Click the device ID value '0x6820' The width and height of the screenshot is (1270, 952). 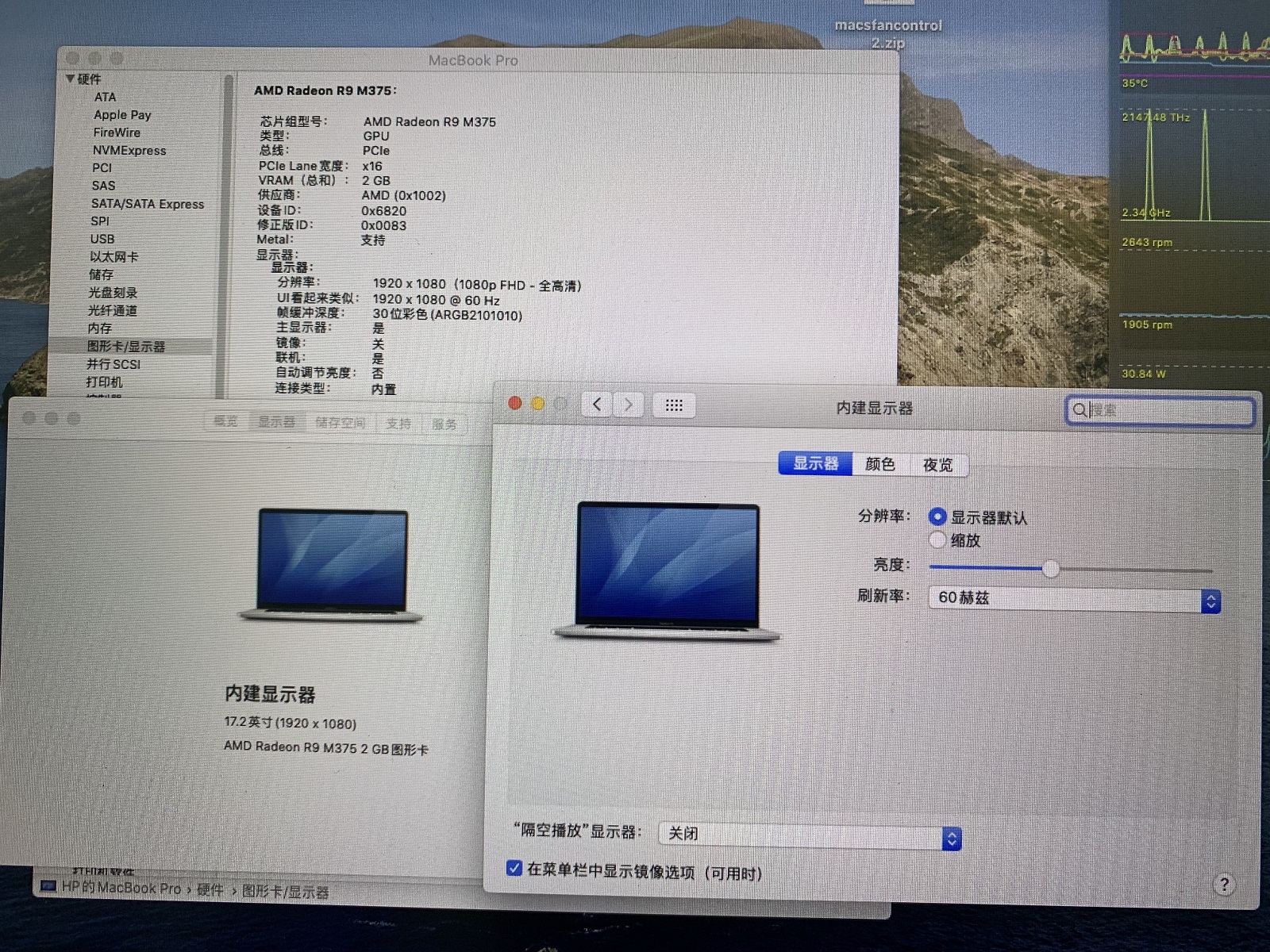coord(384,211)
